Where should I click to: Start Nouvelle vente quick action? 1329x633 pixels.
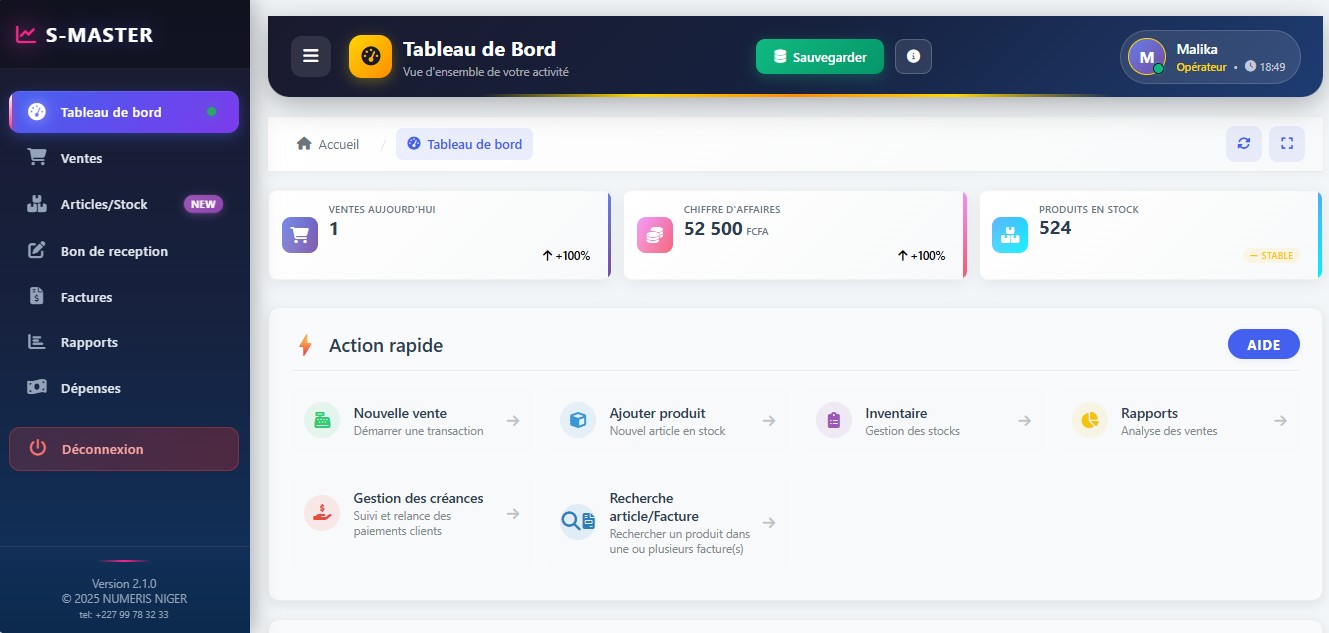click(411, 421)
